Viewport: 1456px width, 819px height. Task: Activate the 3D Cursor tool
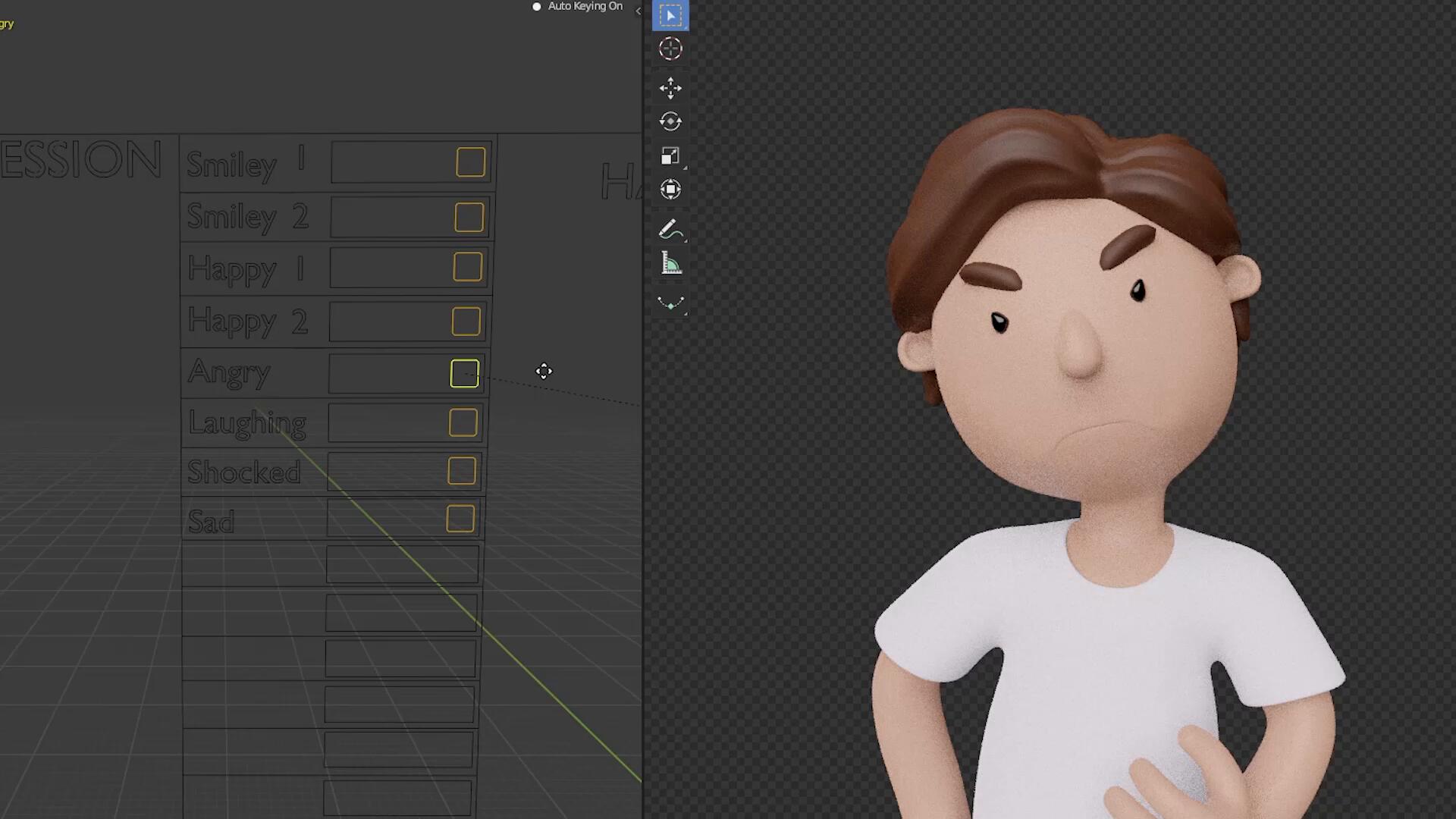[670, 49]
